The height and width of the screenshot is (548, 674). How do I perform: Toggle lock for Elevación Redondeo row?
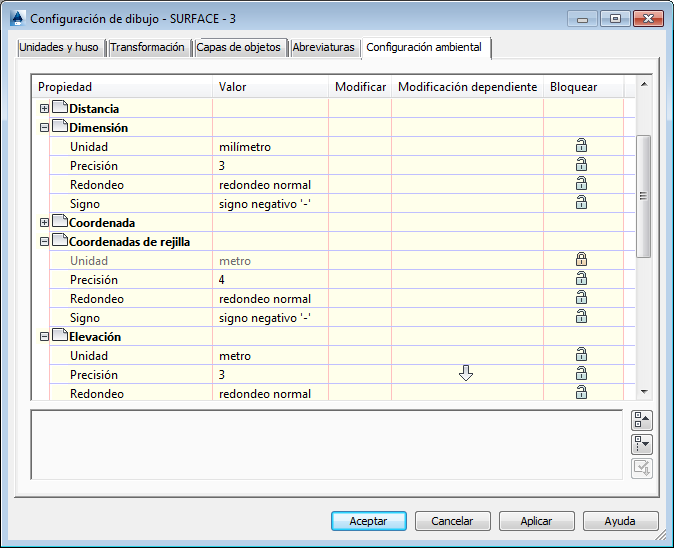click(x=581, y=393)
